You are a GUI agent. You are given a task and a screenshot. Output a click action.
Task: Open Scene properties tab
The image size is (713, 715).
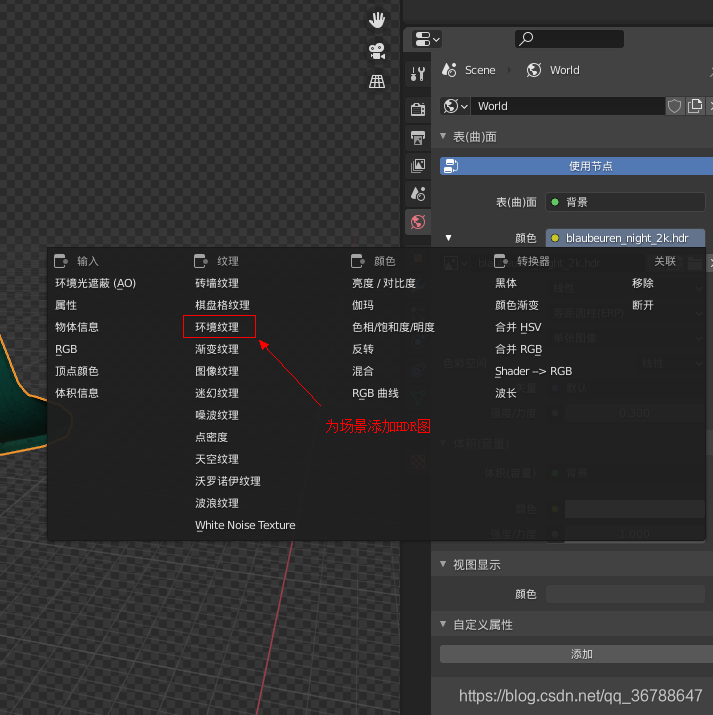(x=418, y=194)
